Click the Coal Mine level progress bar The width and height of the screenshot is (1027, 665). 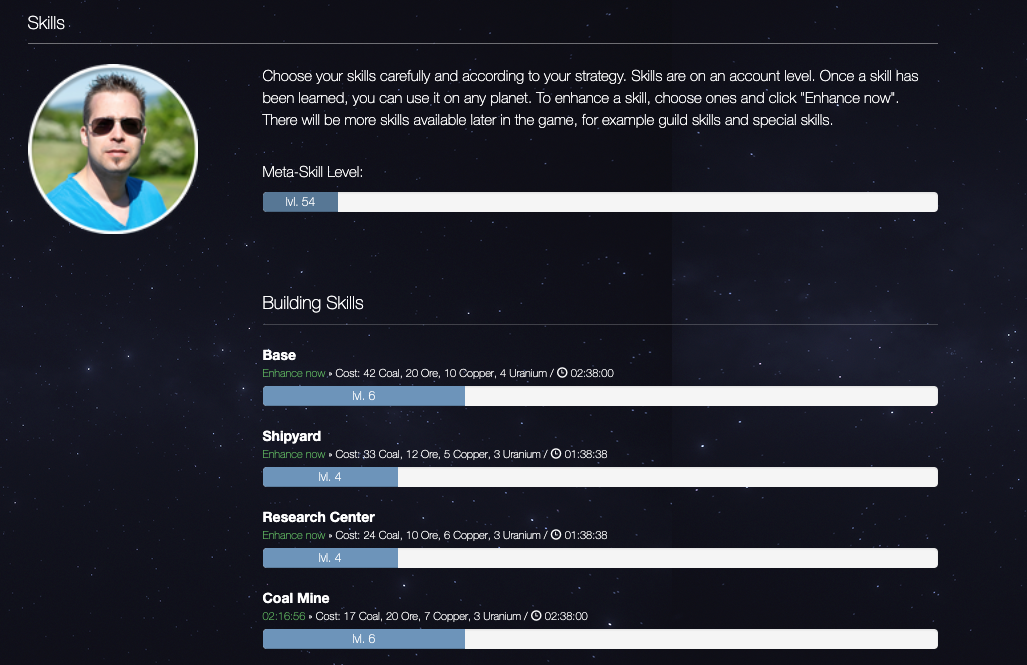pos(600,639)
